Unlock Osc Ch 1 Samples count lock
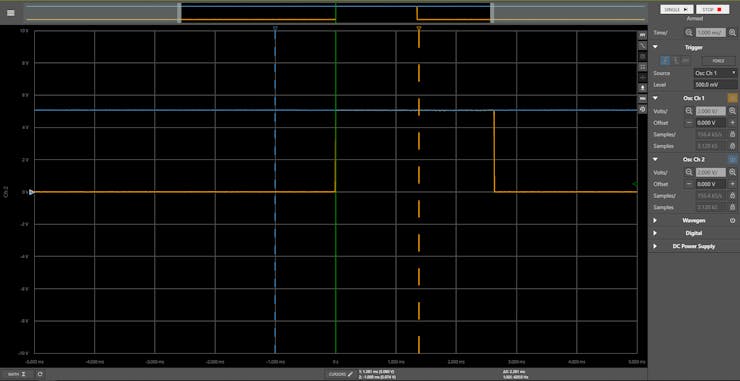740x381 pixels. click(732, 146)
